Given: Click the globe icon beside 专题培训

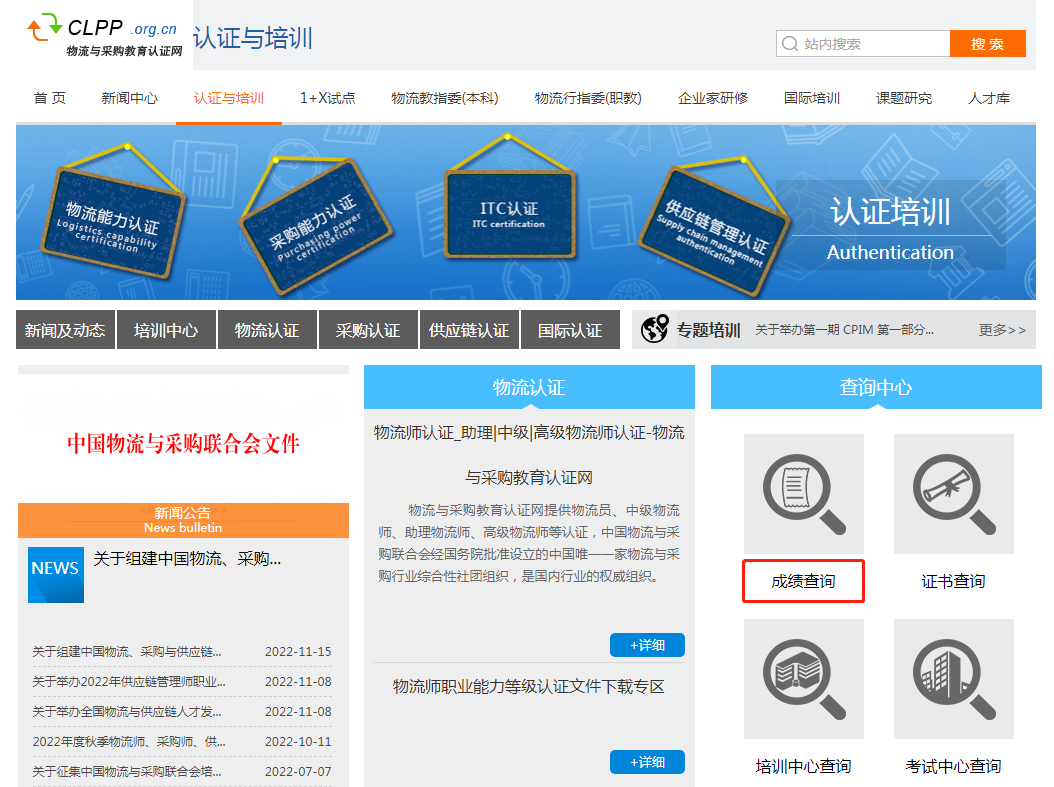Looking at the screenshot, I should tap(655, 328).
